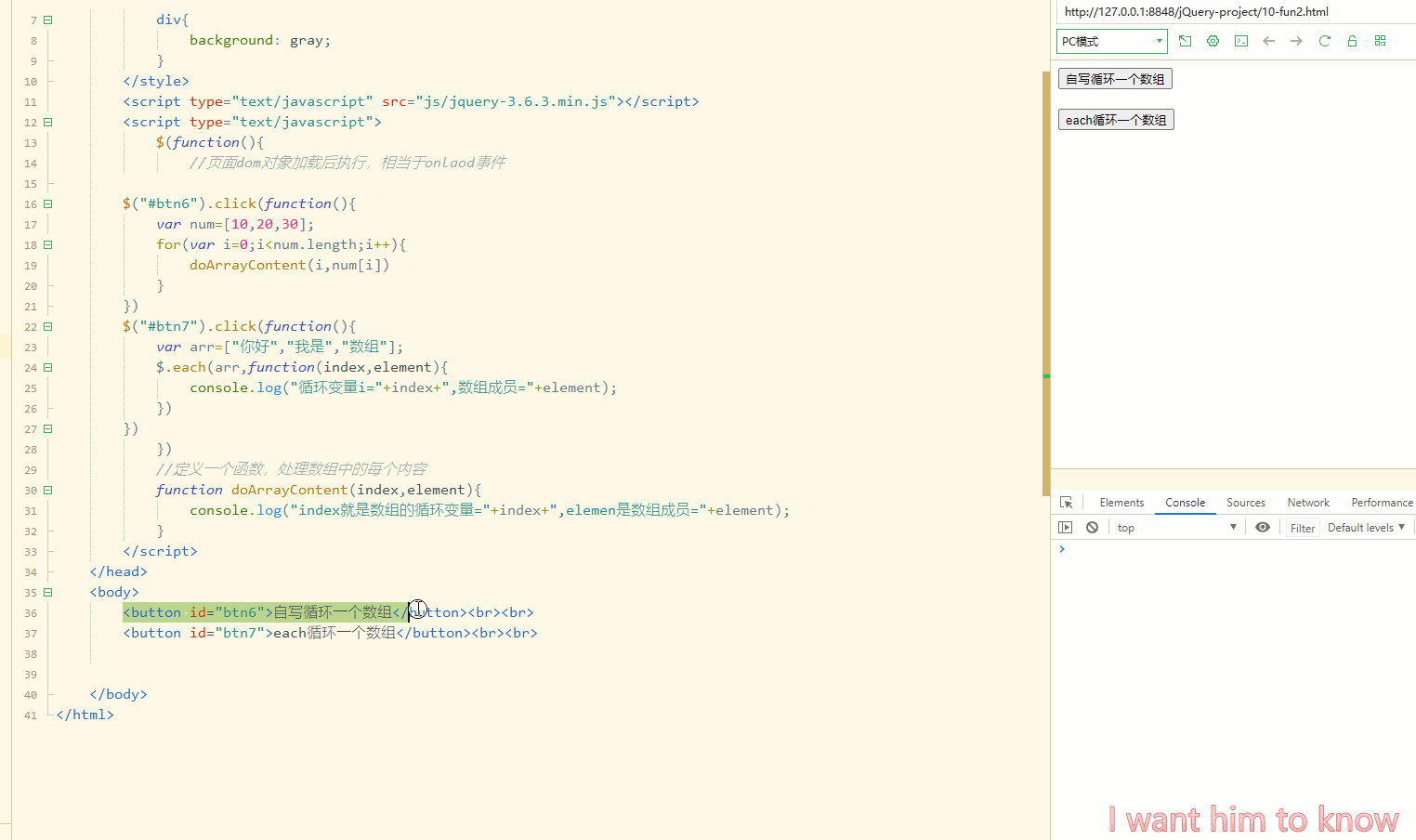Focus the console Filter field
1416x840 pixels.
click(1303, 528)
